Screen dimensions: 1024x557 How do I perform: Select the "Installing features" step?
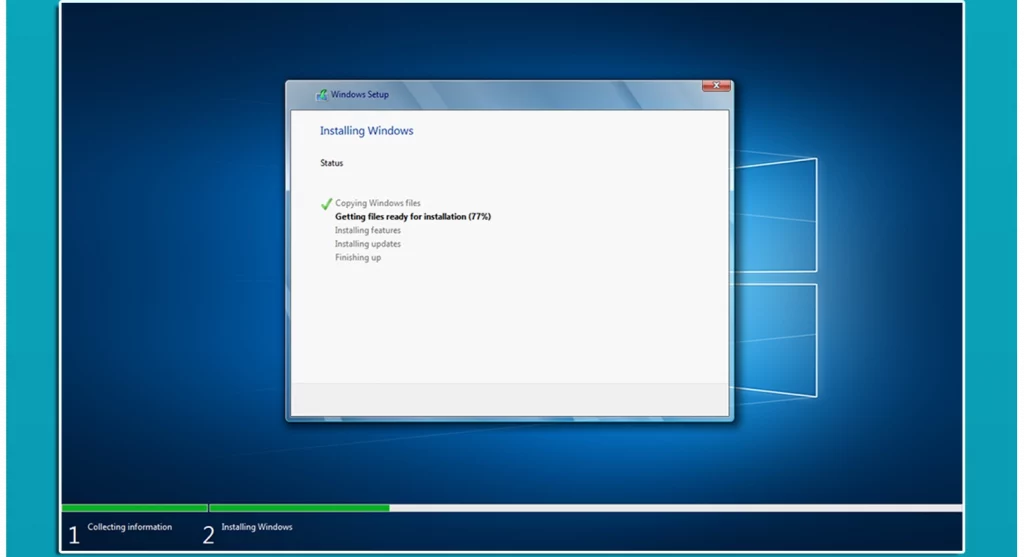point(367,231)
